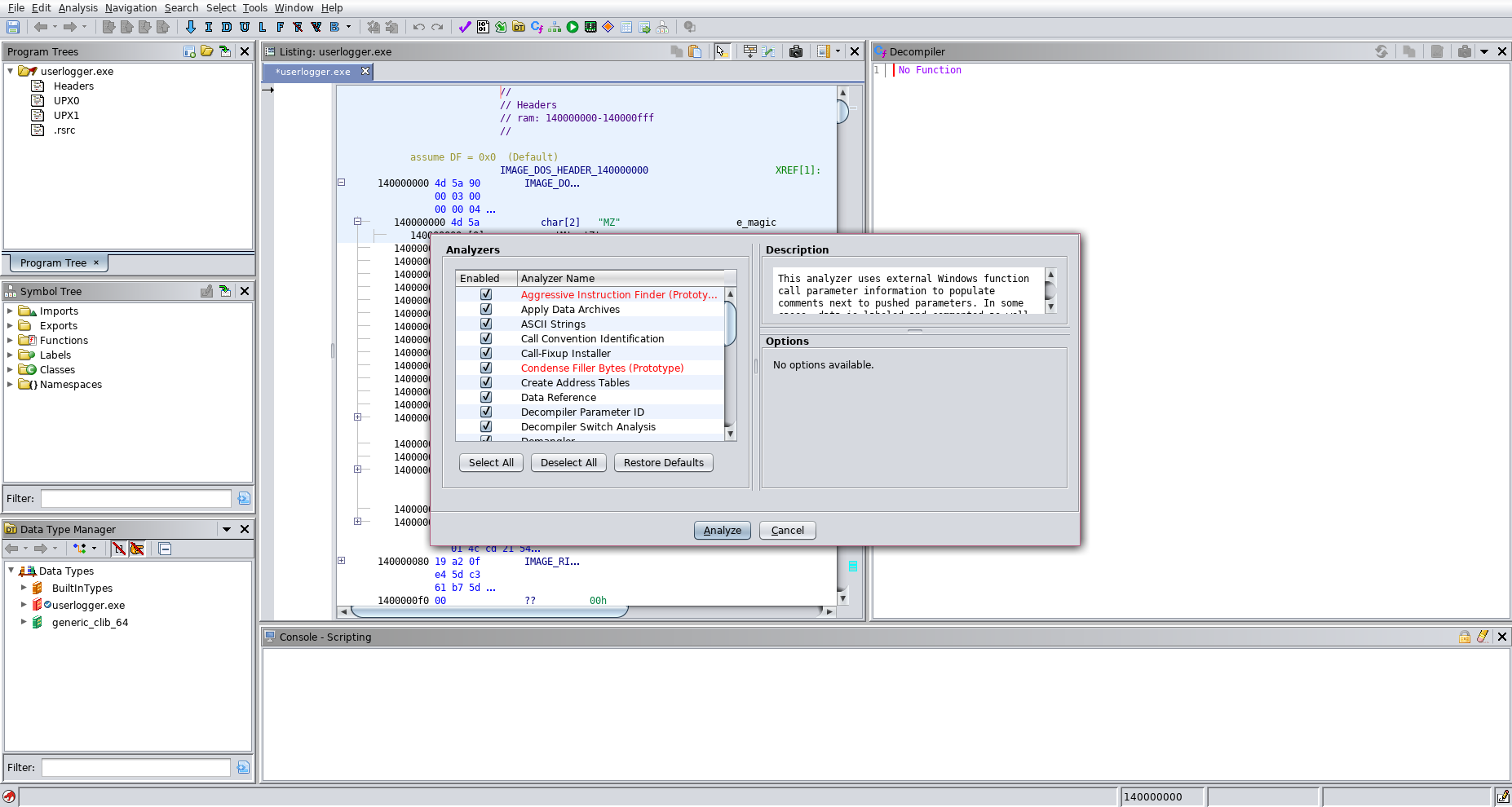The height and width of the screenshot is (807, 1512).
Task: Click the selection cursor icon in Listing header
Action: 721,51
